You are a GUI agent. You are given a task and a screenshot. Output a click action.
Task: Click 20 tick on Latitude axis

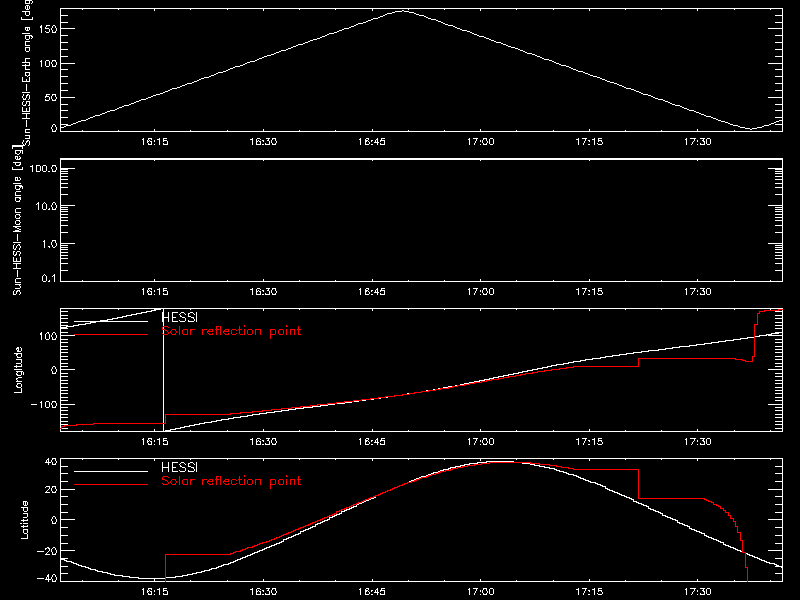tap(52, 490)
